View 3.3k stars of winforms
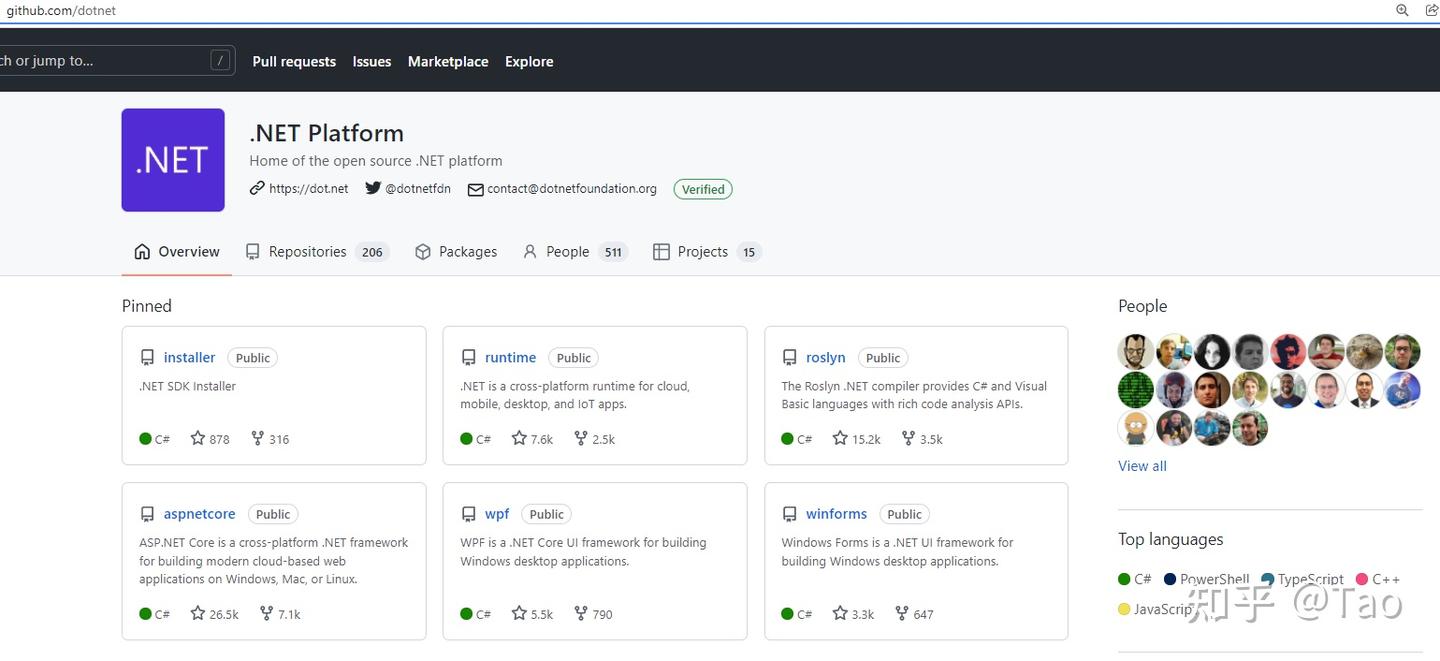 click(x=853, y=614)
